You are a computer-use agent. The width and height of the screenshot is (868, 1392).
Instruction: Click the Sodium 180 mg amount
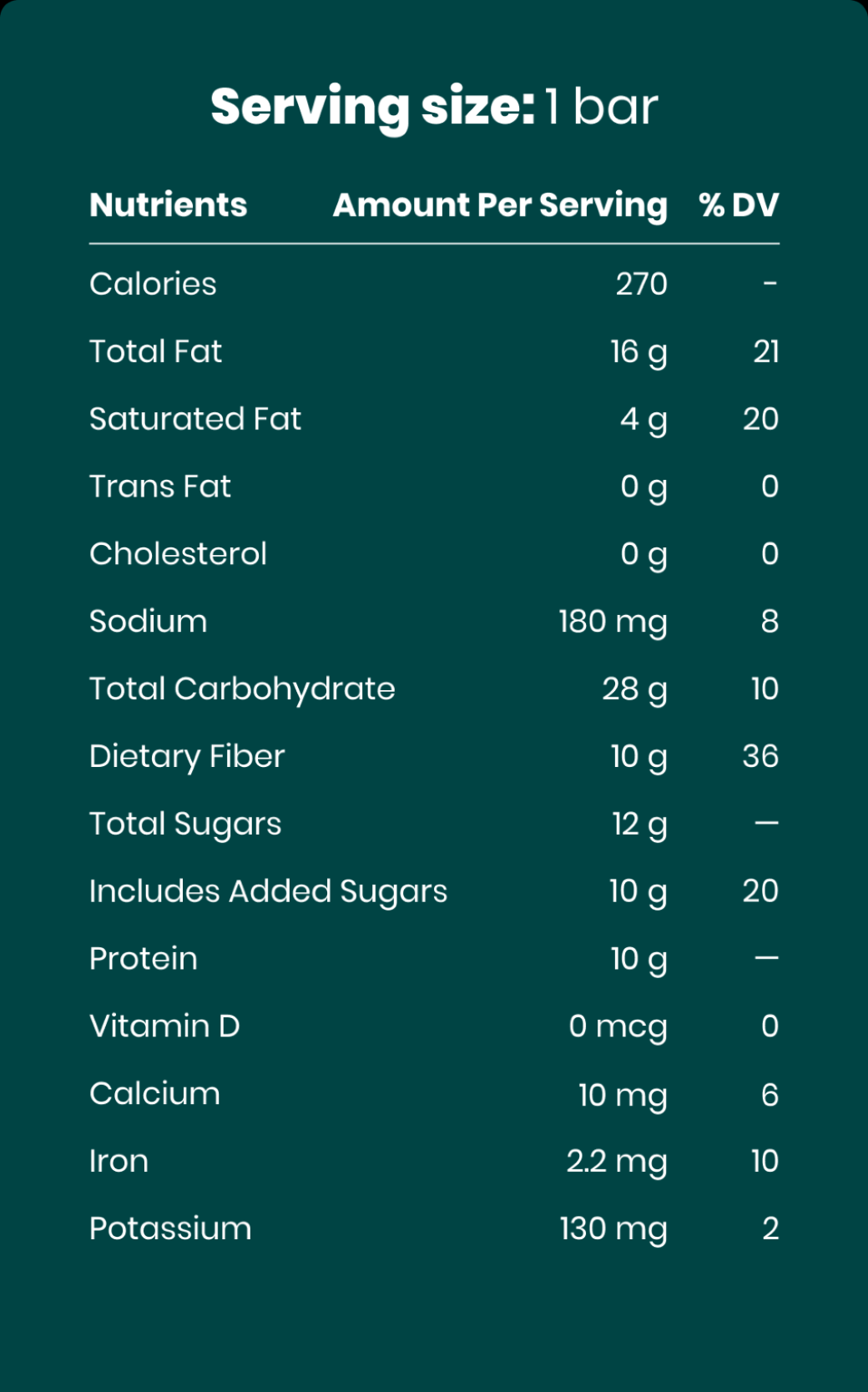pos(613,622)
